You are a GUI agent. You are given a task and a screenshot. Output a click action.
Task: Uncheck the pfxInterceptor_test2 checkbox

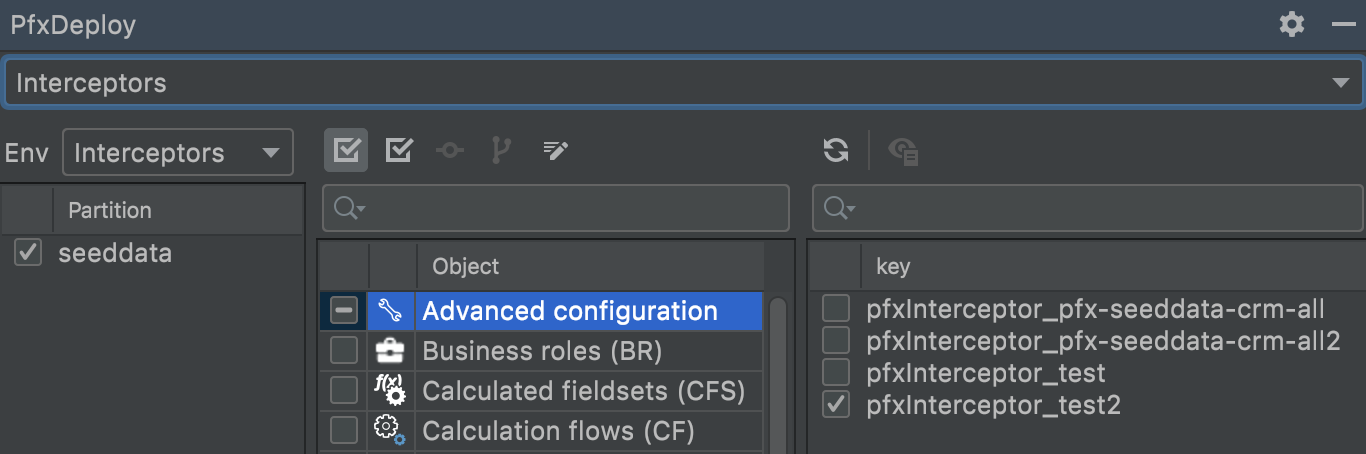[836, 405]
